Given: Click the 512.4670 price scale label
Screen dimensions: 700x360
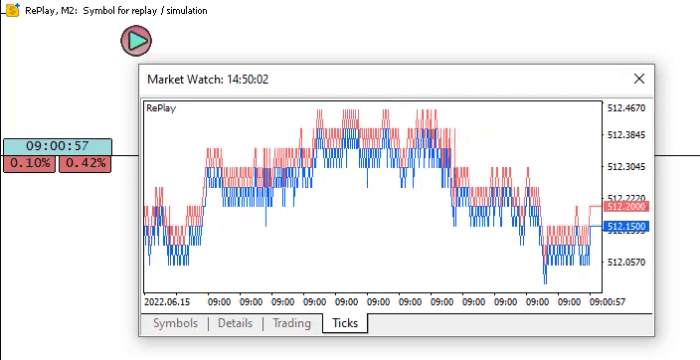Looking at the screenshot, I should 626,108.
